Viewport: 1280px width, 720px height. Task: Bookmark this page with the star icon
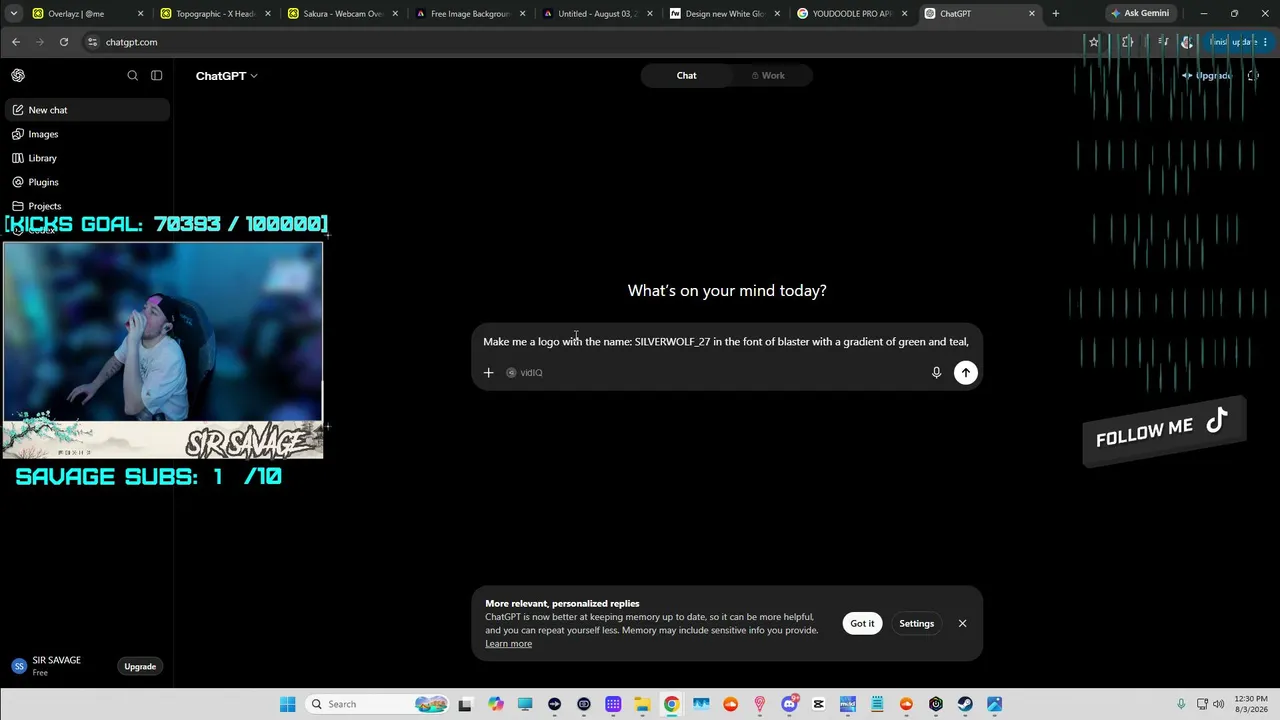pos(1094,42)
